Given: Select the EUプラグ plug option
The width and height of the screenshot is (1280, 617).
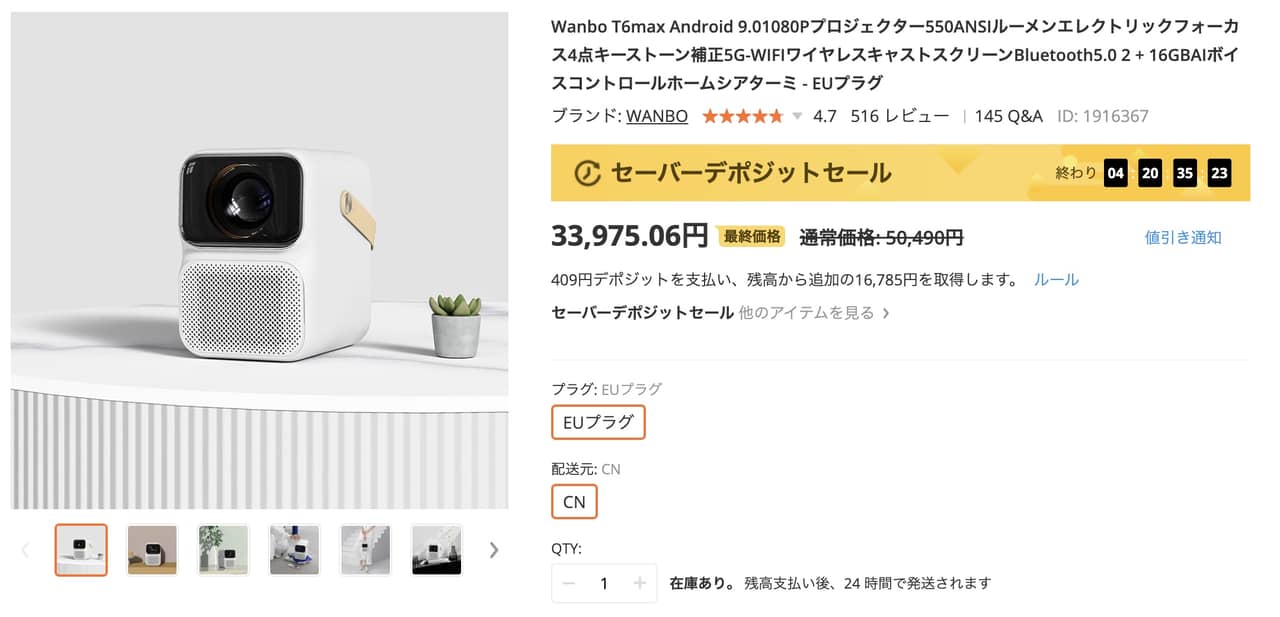Looking at the screenshot, I should pos(598,422).
